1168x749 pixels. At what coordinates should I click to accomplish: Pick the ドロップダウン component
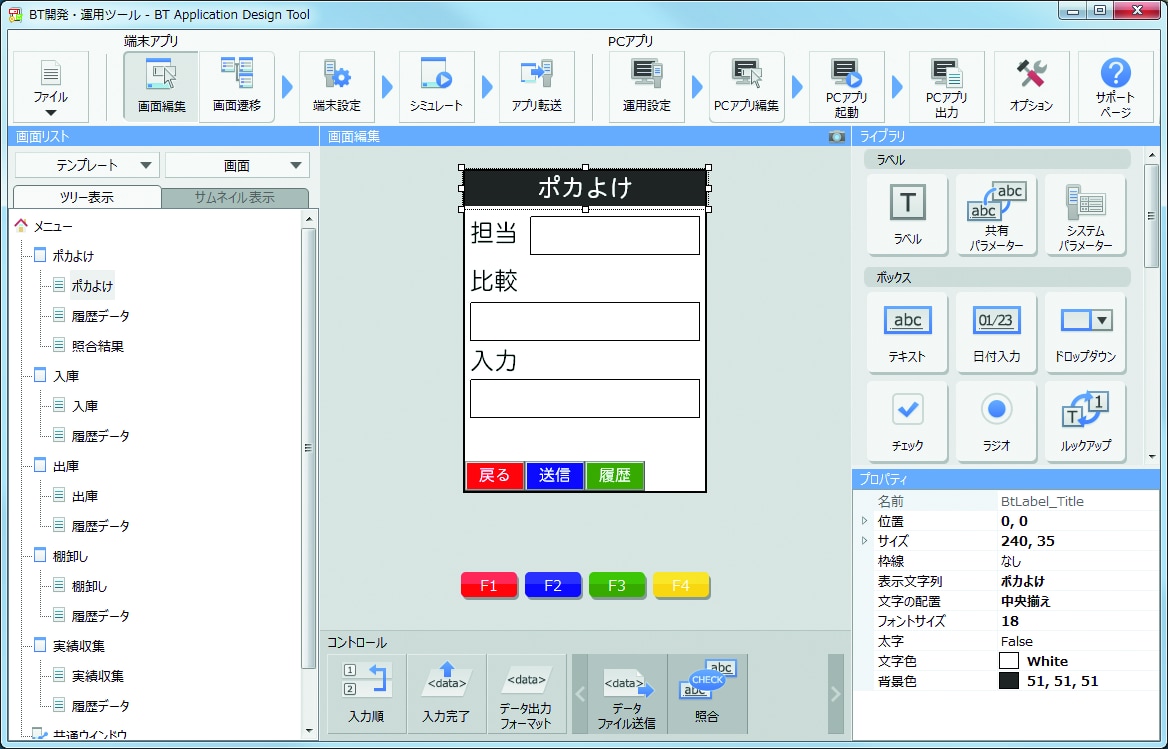click(x=1085, y=332)
